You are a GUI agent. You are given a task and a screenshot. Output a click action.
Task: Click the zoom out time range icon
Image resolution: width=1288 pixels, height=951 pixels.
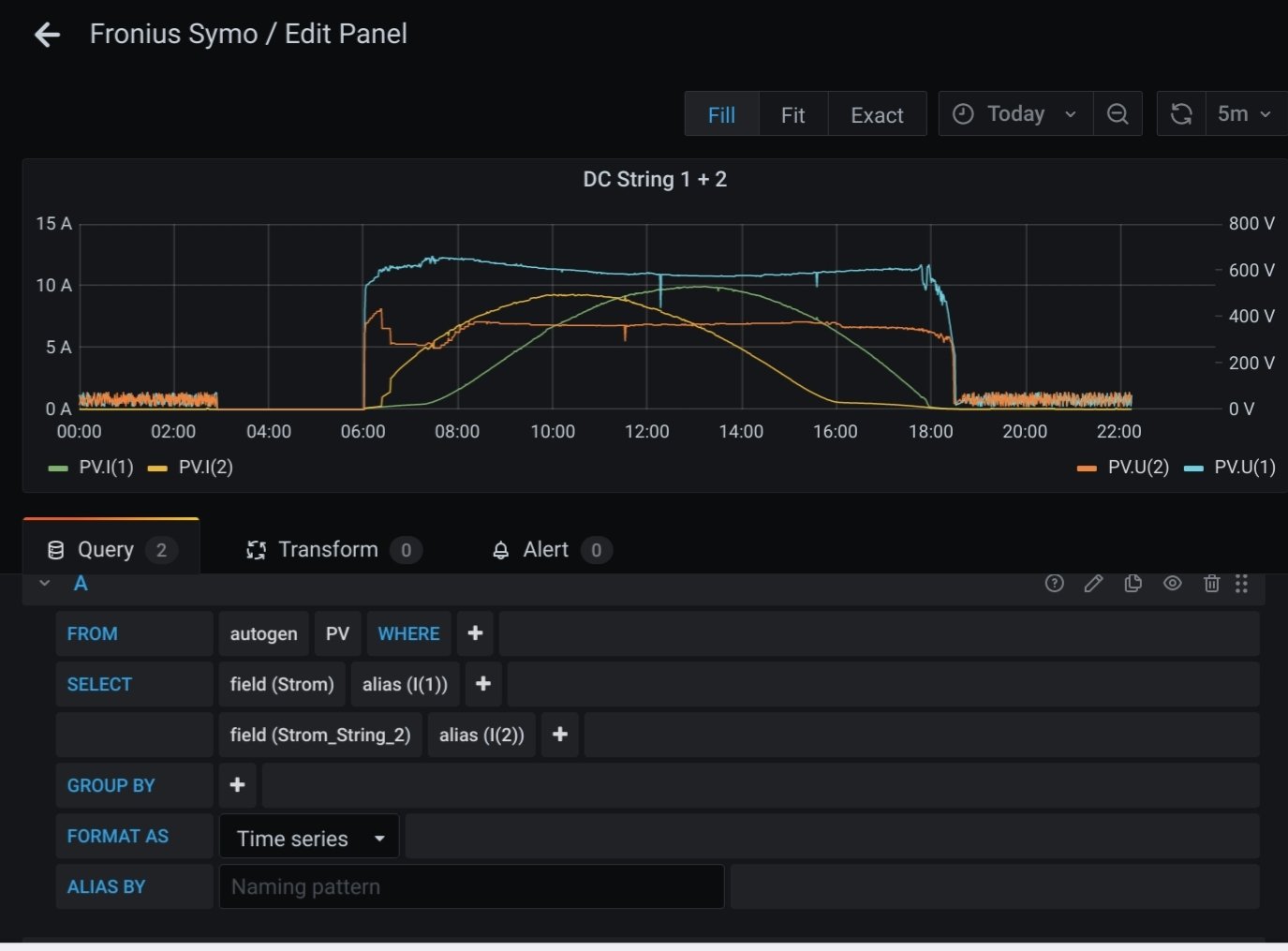[x=1117, y=114]
